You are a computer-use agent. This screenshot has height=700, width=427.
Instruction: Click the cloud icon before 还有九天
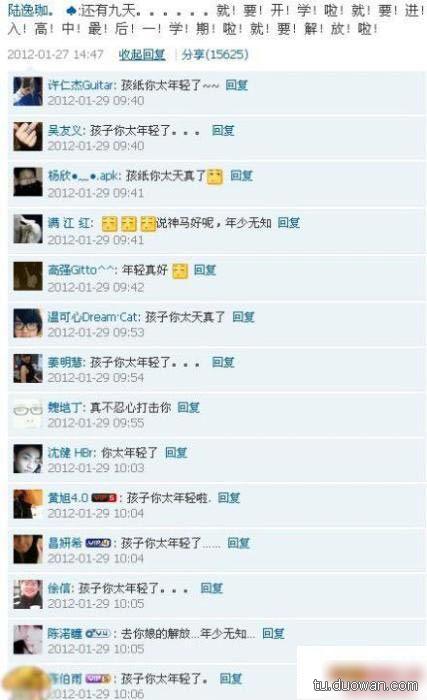71,12
